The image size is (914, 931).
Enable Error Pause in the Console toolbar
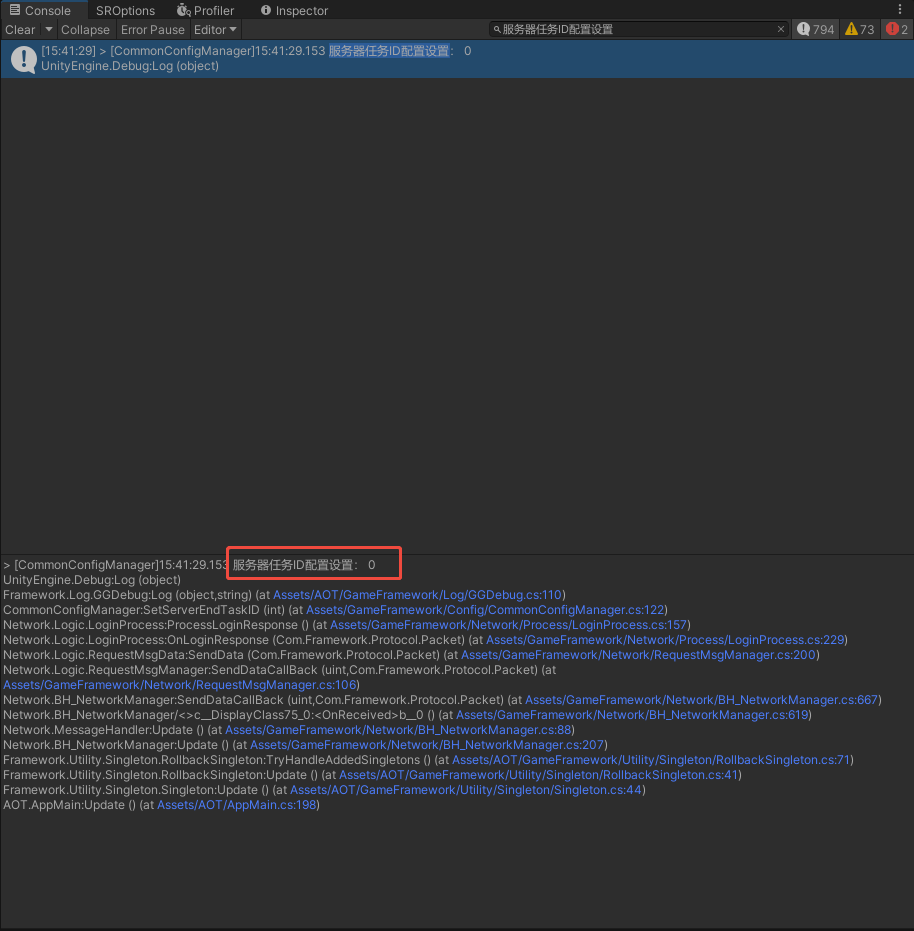click(152, 30)
